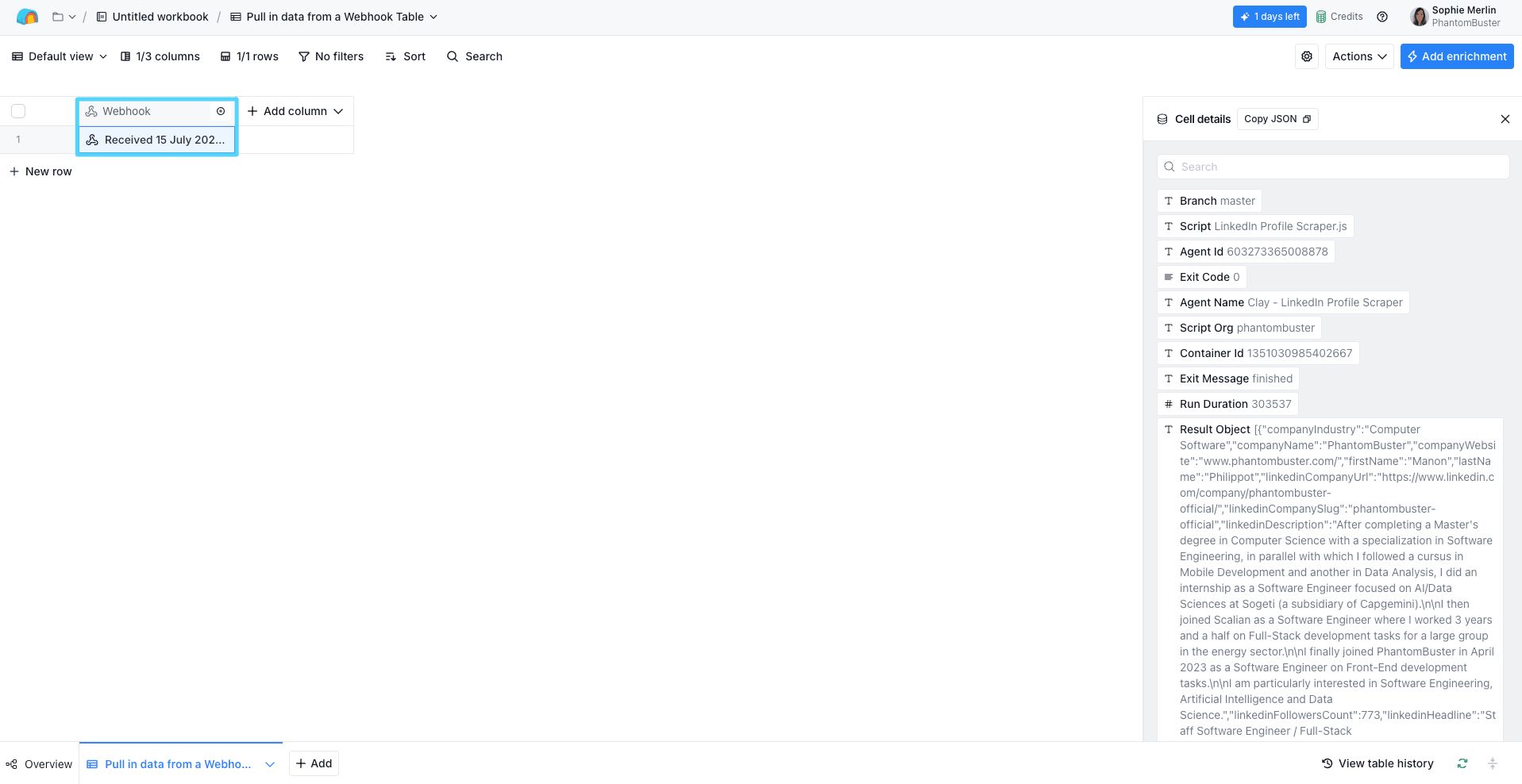Open the Add column dropdown

[x=295, y=111]
